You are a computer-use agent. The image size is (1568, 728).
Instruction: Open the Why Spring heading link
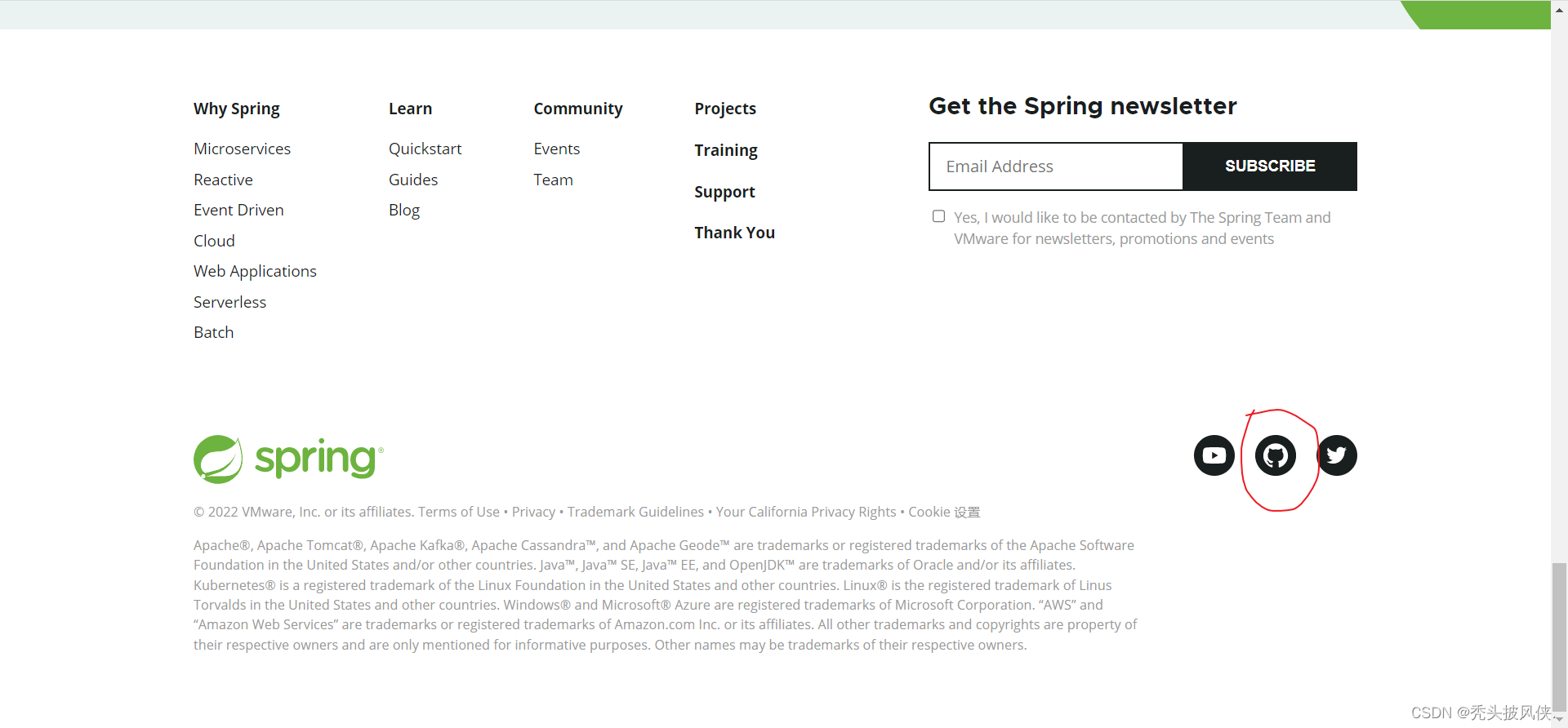pos(237,109)
